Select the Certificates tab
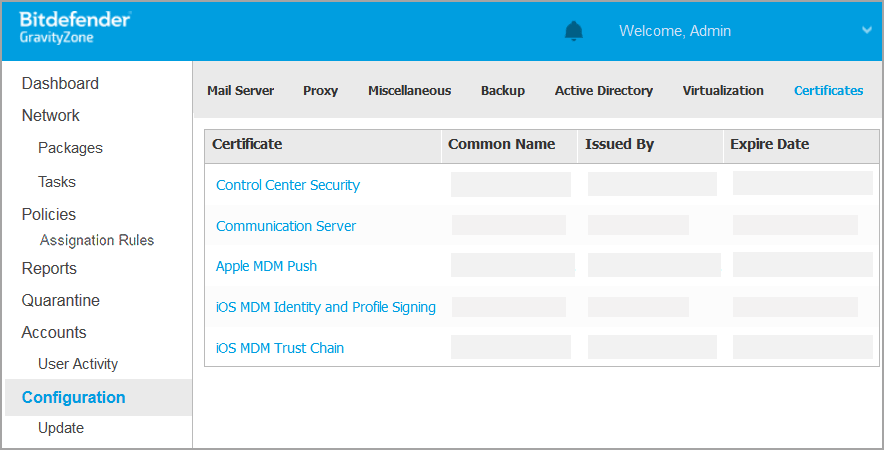Screen dimensions: 884x450 [x=829, y=91]
